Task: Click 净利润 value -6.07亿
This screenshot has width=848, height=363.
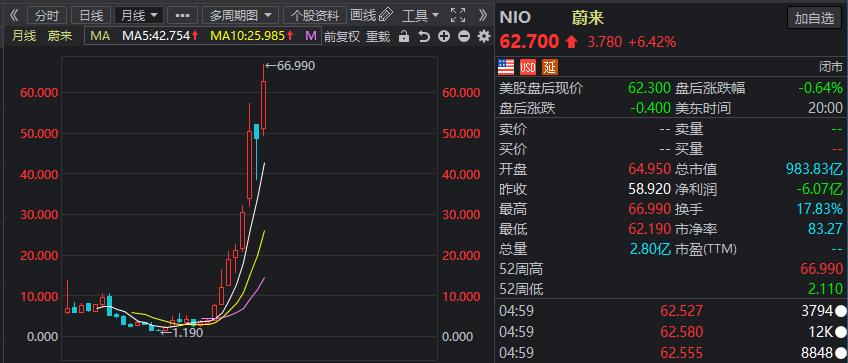Action: point(819,189)
